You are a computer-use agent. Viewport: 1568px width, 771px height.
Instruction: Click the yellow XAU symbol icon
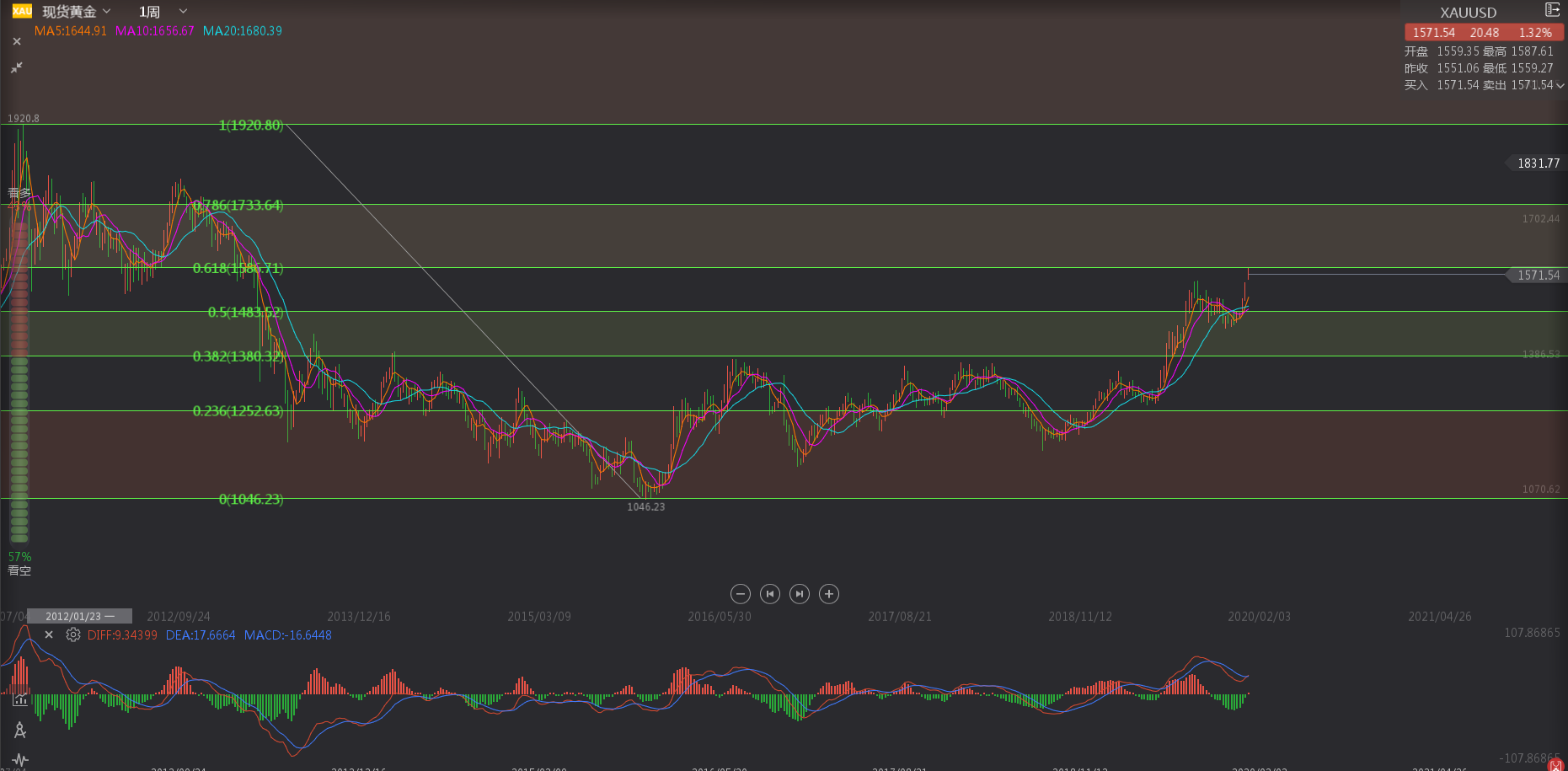click(22, 11)
